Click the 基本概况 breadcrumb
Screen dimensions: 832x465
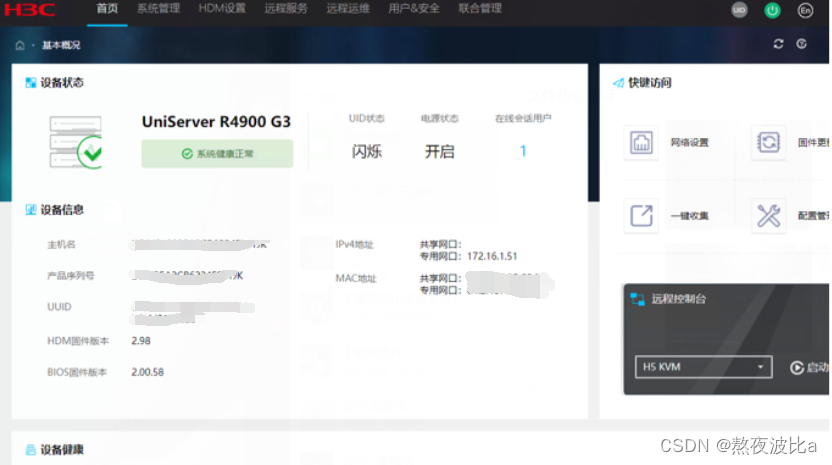point(61,45)
